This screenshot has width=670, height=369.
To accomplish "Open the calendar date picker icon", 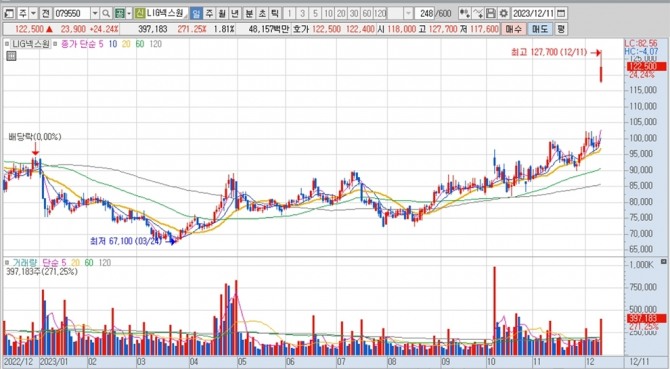I will (561, 14).
